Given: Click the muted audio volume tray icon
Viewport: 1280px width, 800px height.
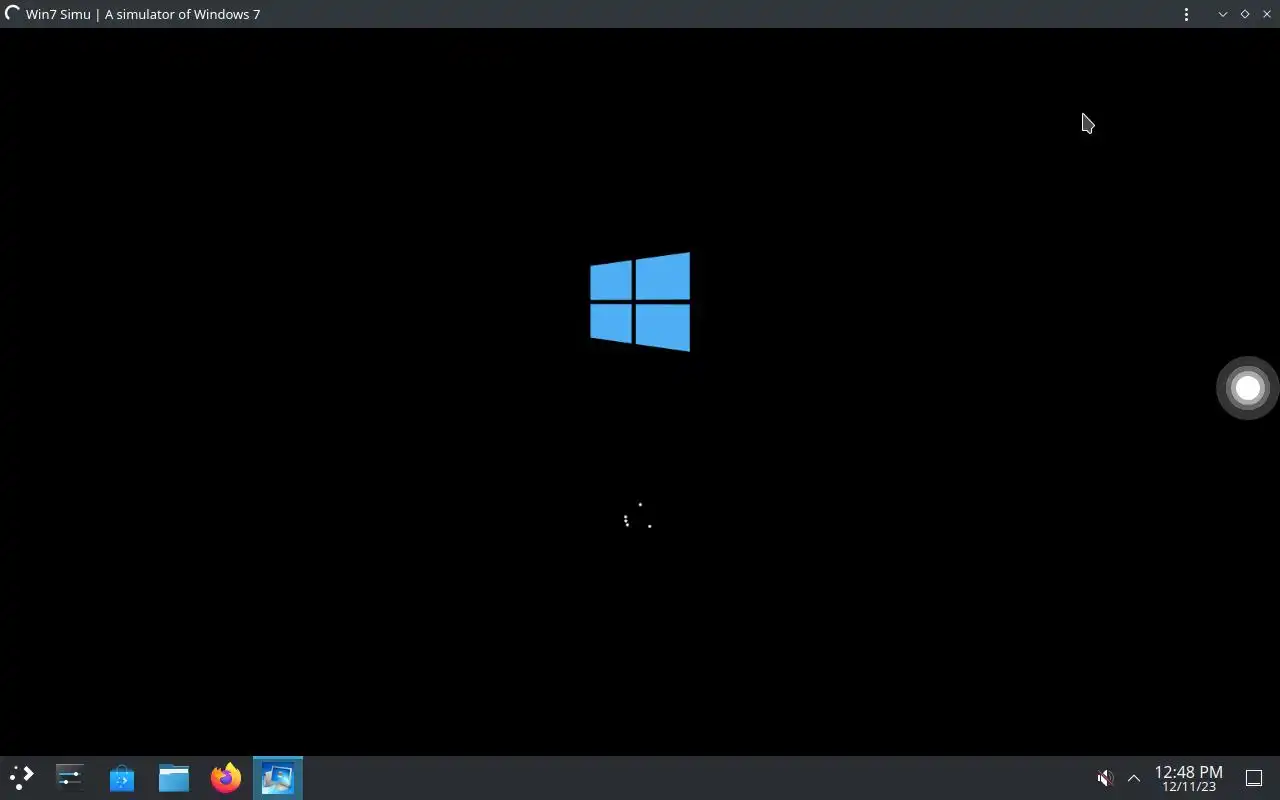Looking at the screenshot, I should (x=1105, y=778).
